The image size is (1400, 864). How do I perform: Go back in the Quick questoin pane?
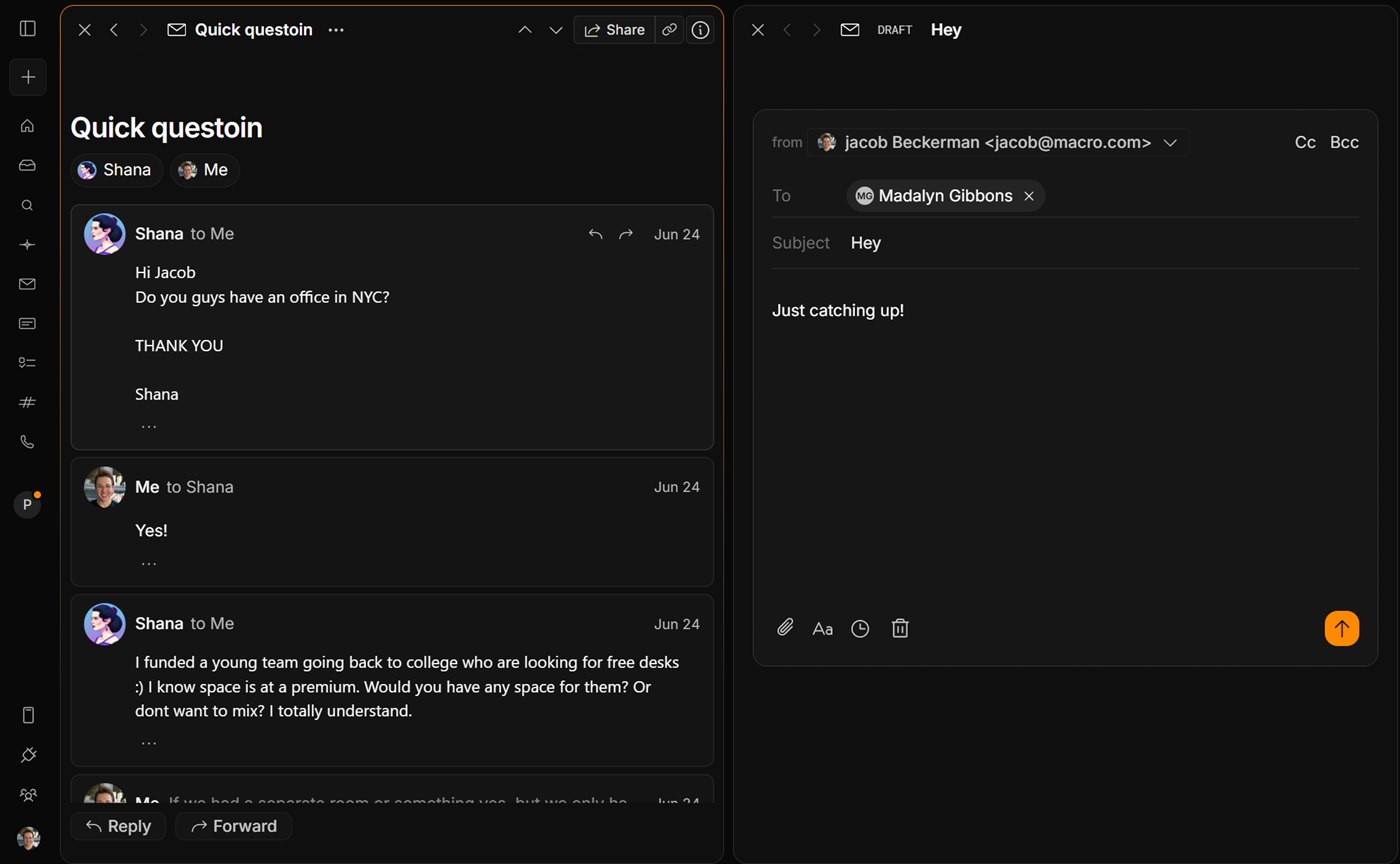[x=114, y=30]
